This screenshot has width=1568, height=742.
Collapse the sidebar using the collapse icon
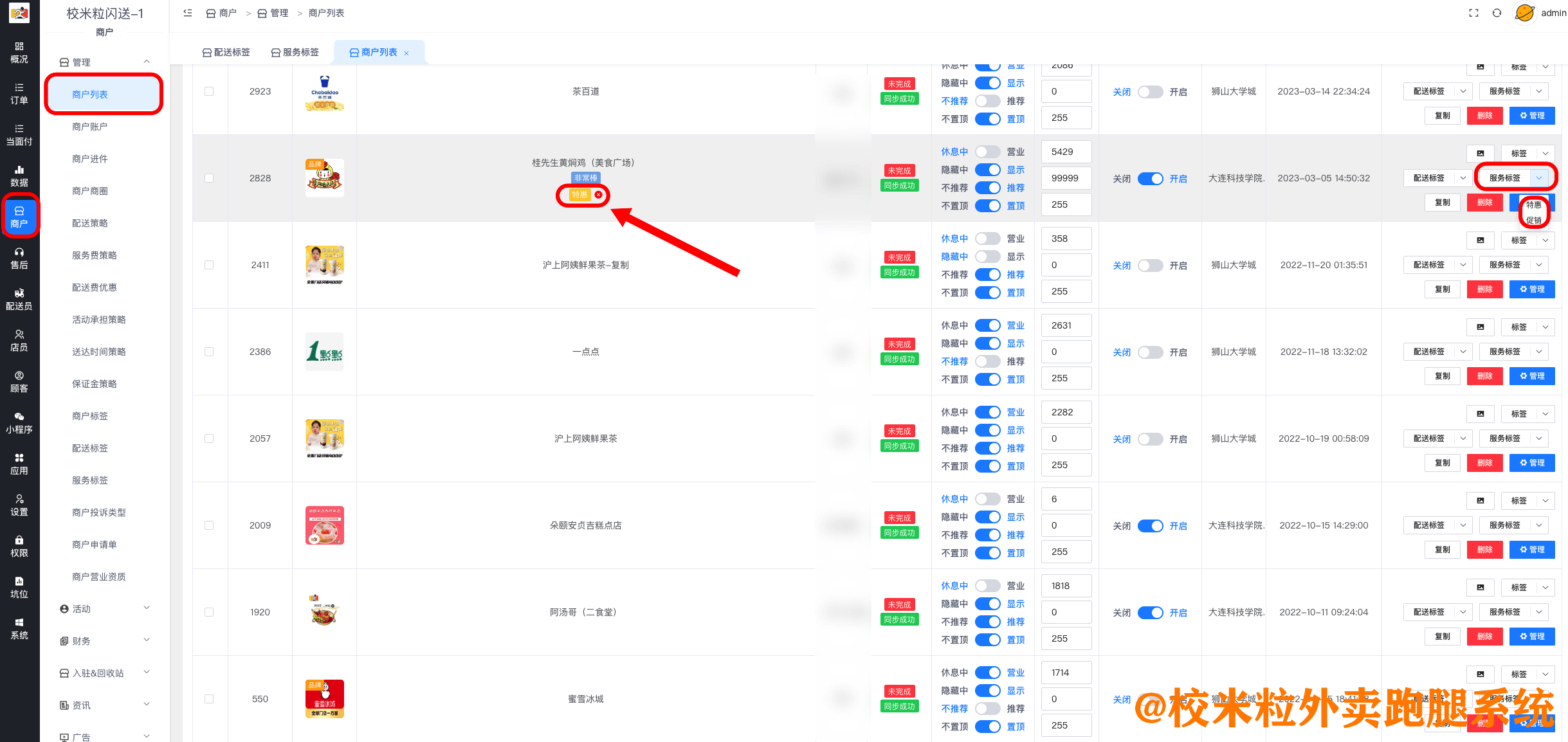[x=187, y=12]
